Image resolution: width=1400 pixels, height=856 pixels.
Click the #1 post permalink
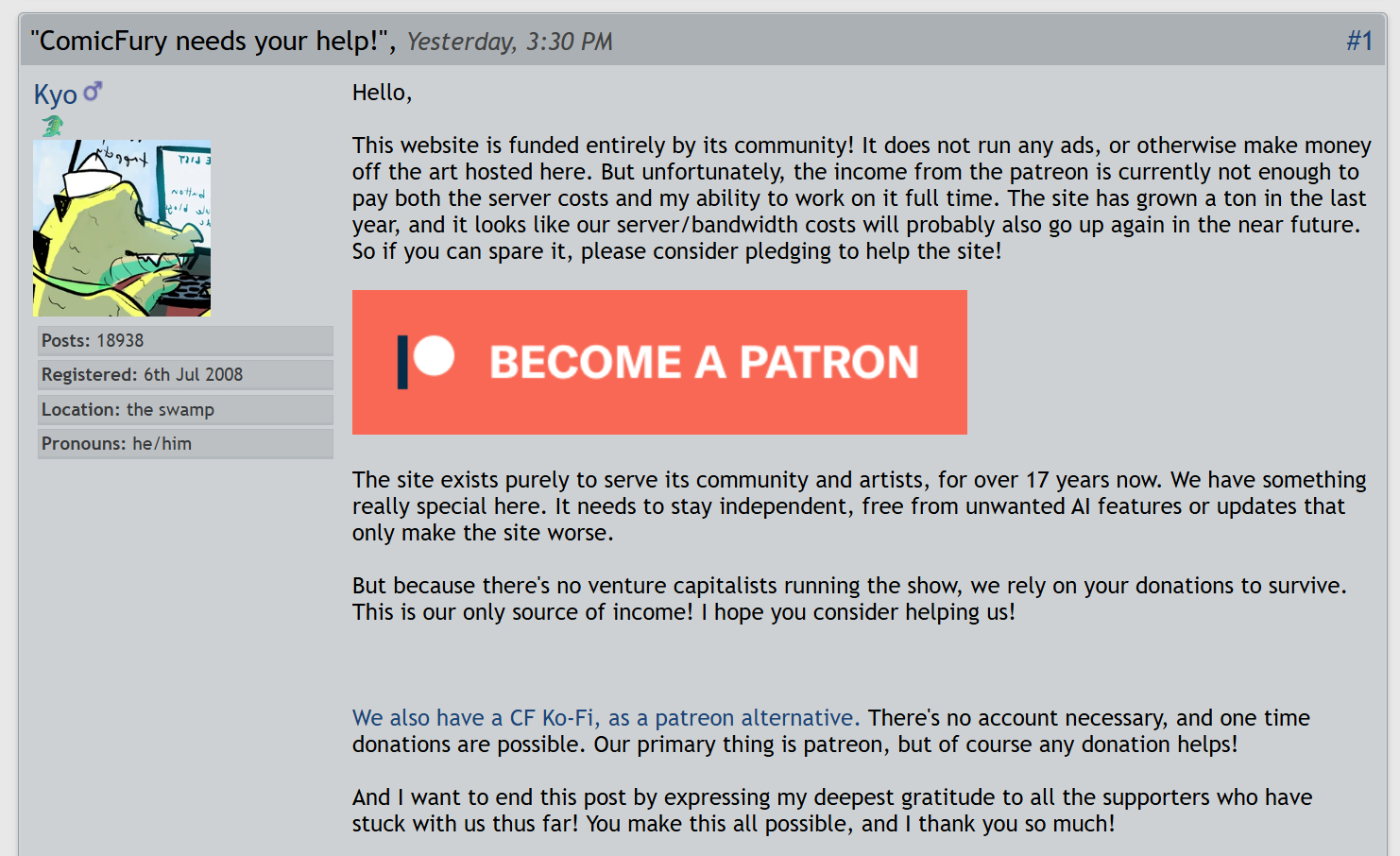1358,41
